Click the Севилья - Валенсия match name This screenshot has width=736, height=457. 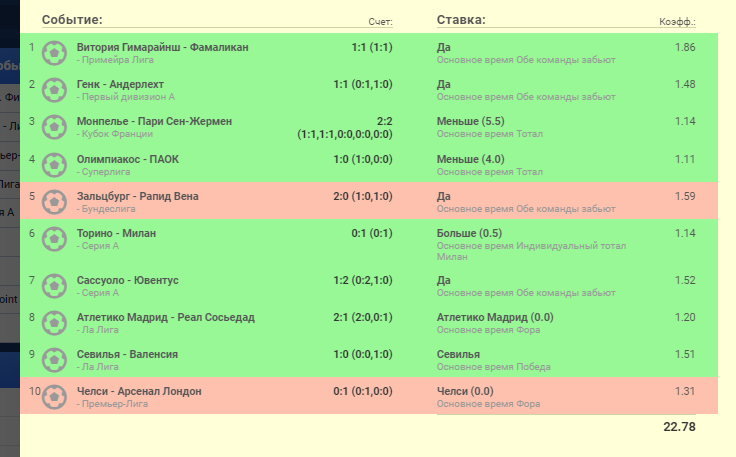click(127, 355)
